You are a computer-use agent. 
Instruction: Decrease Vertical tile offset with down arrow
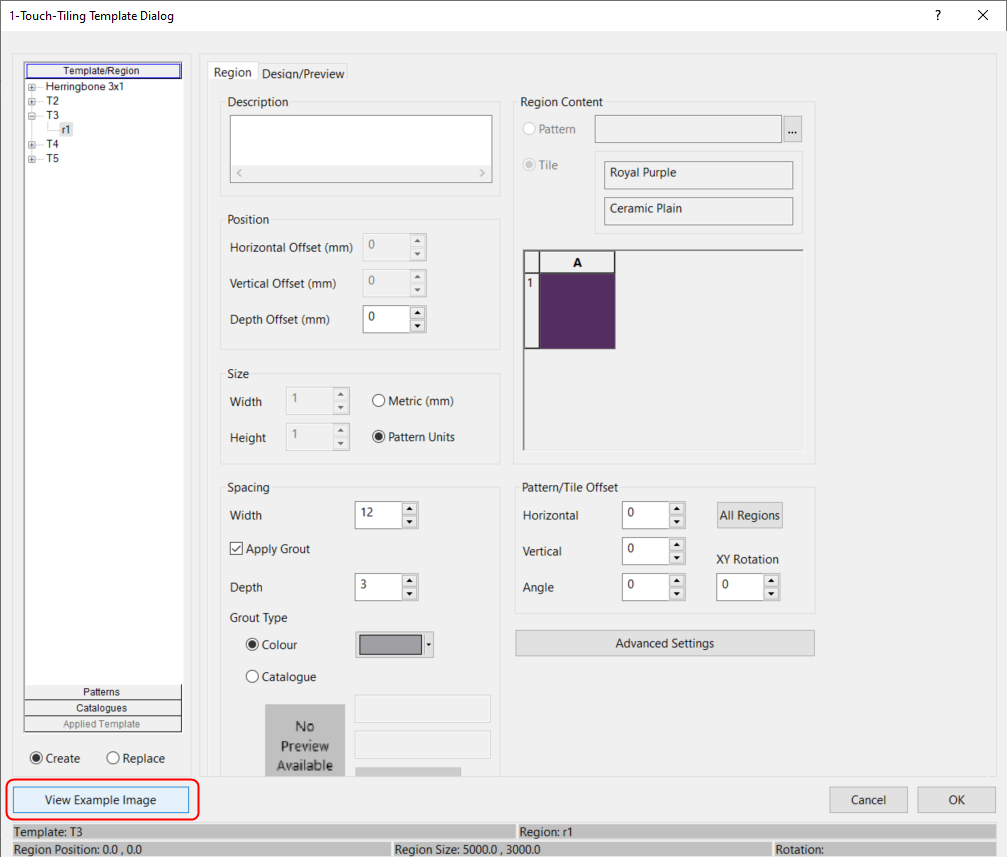pos(677,558)
